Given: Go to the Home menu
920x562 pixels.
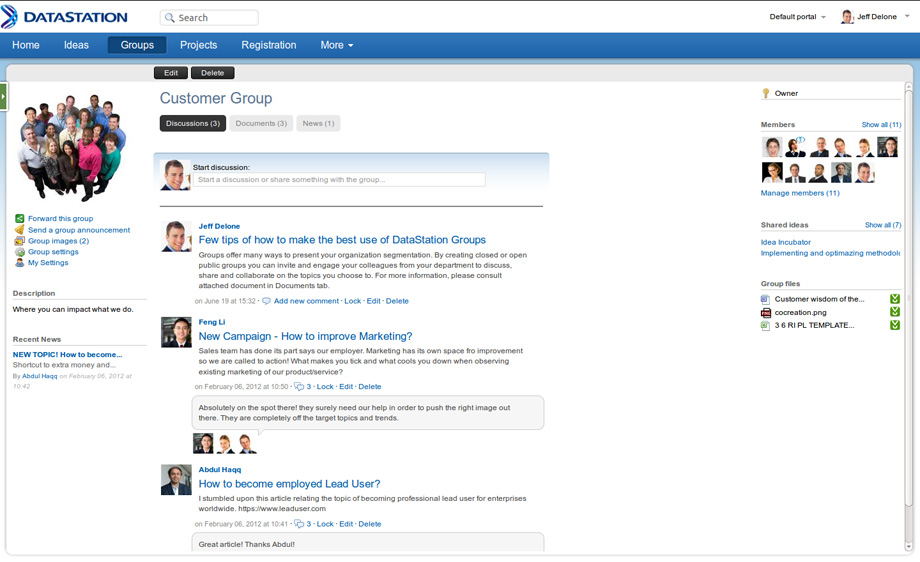Looking at the screenshot, I should [26, 45].
